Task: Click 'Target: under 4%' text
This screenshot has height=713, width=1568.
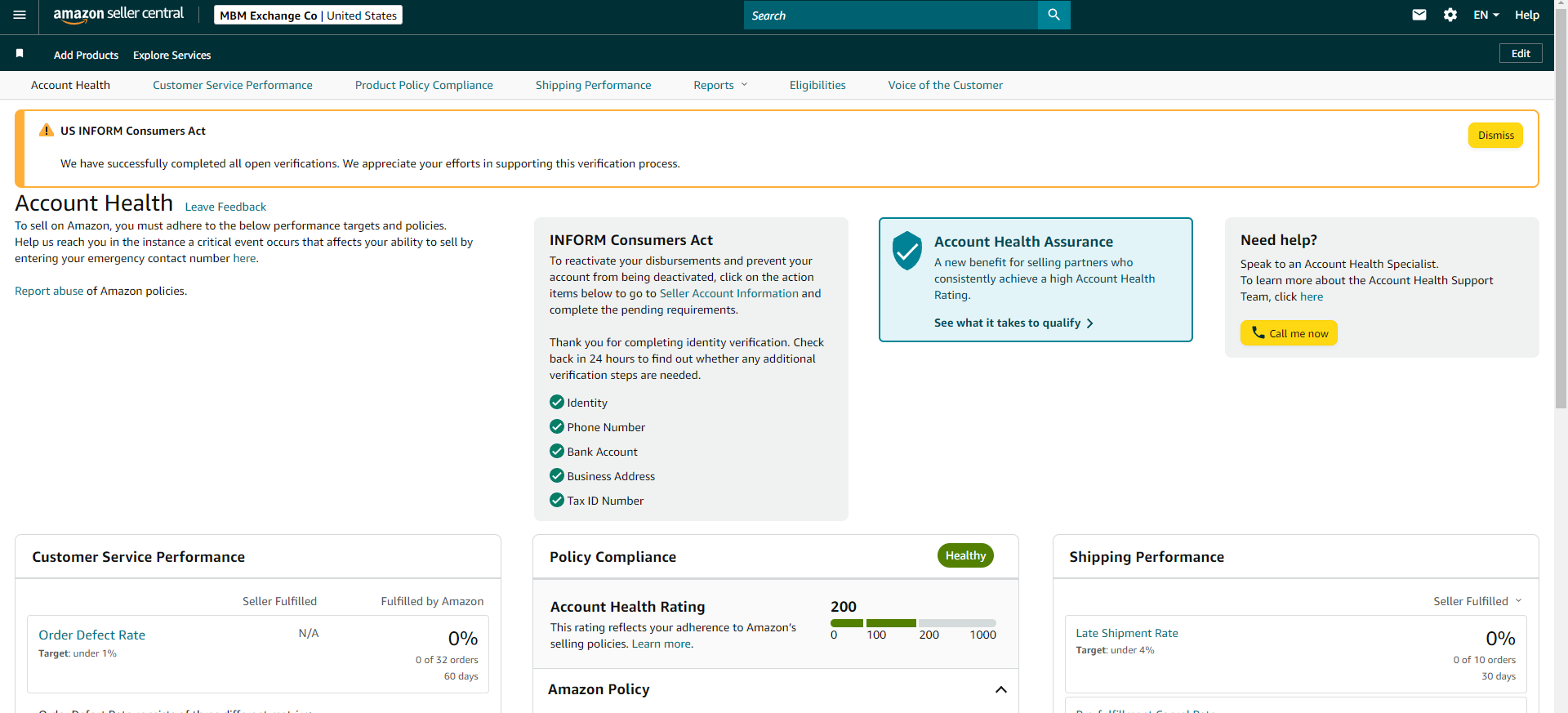Action: click(1115, 650)
